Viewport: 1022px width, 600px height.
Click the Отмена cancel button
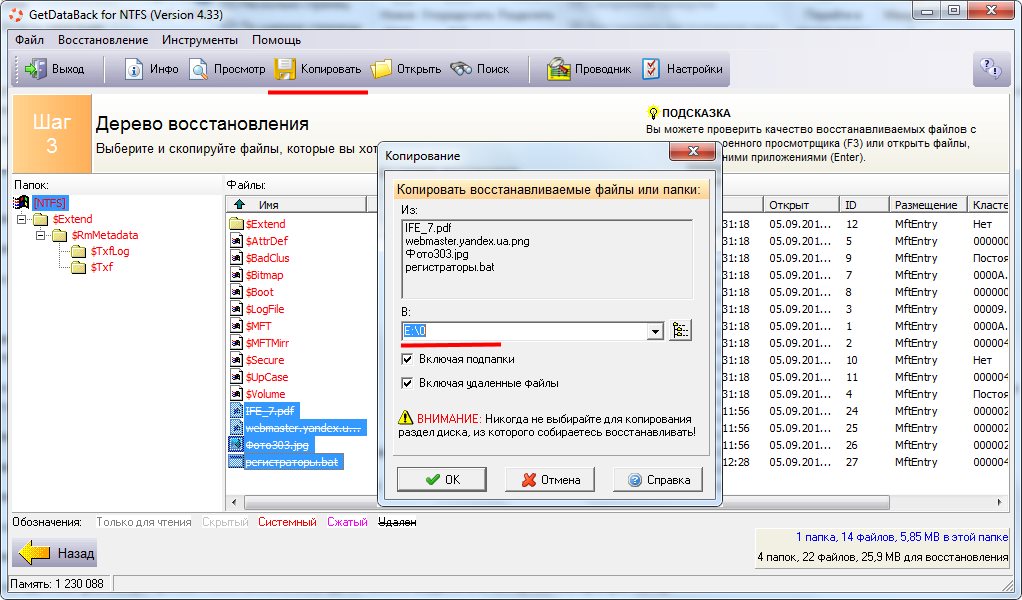click(550, 479)
